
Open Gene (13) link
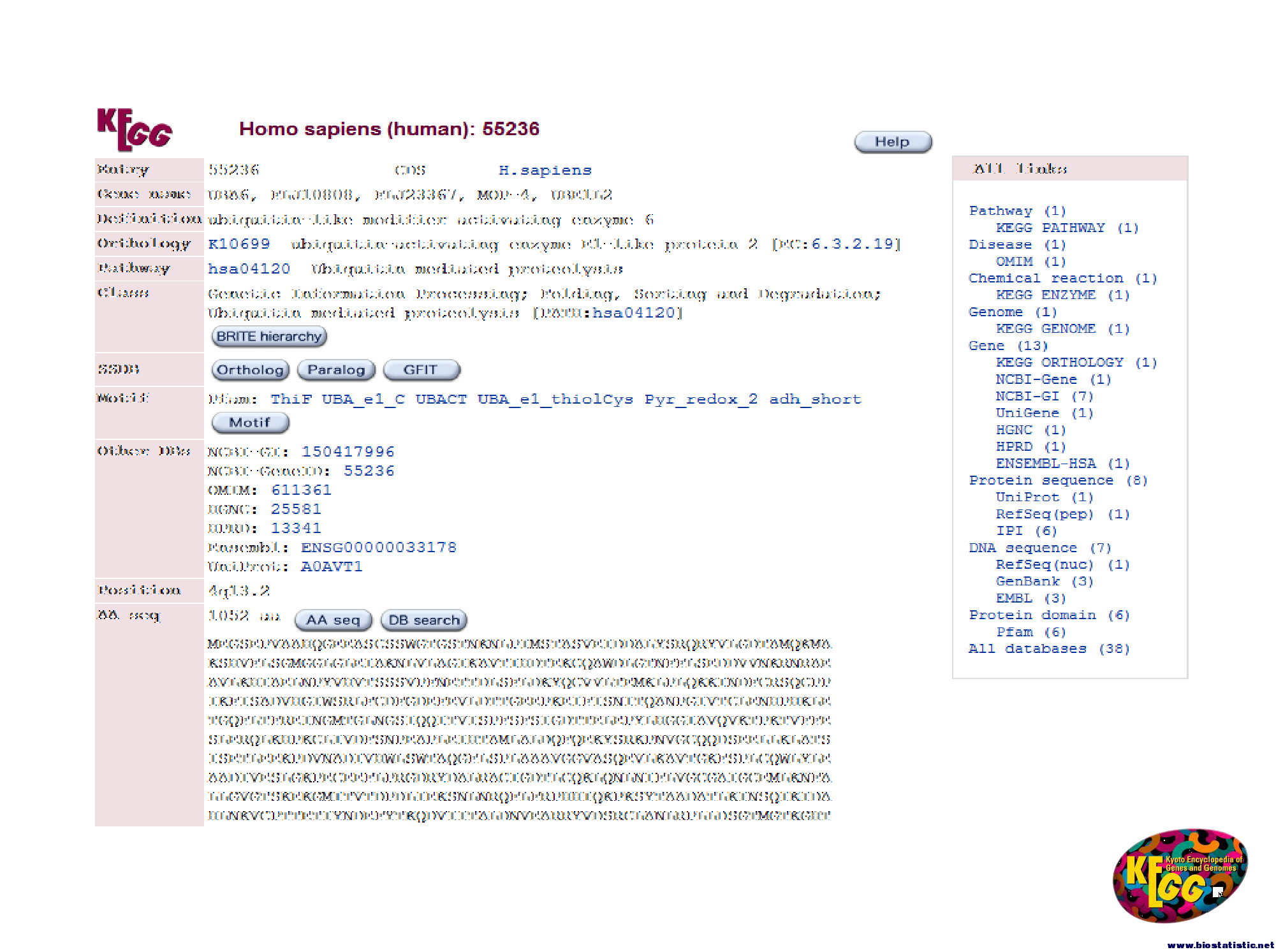(x=1008, y=346)
